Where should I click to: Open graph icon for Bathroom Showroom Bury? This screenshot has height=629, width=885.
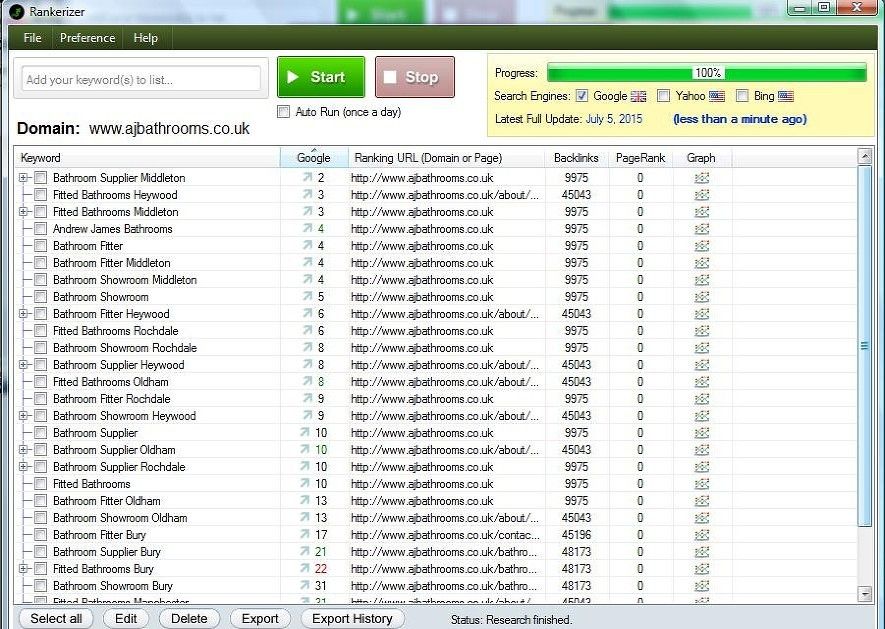click(x=702, y=586)
